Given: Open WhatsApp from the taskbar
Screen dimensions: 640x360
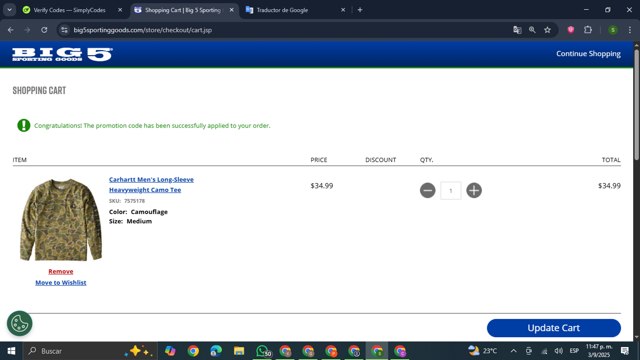Looking at the screenshot, I should click(262, 351).
